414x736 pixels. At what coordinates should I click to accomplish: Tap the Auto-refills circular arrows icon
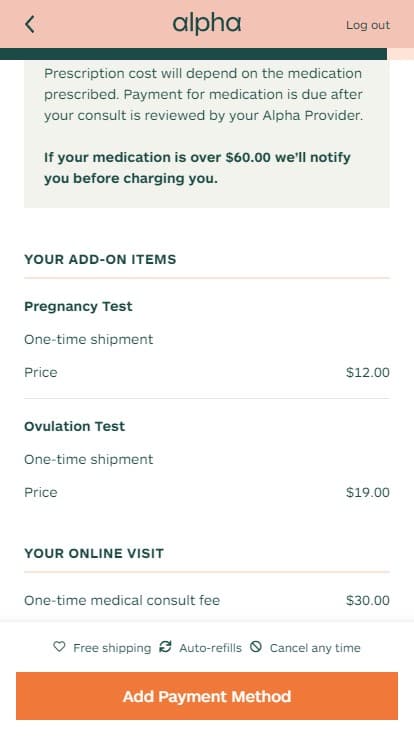(x=165, y=647)
